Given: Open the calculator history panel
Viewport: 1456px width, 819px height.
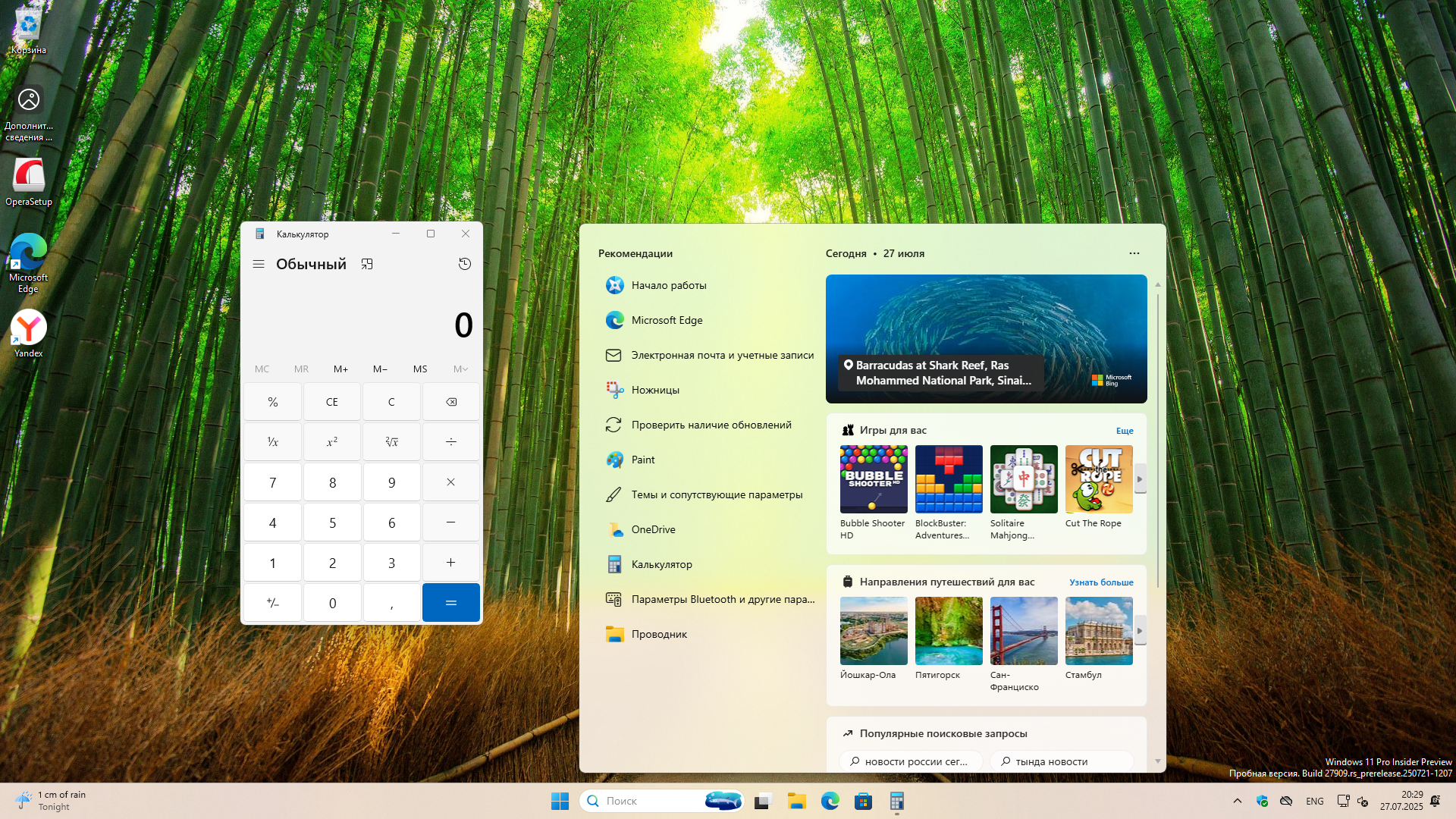Looking at the screenshot, I should (x=465, y=264).
